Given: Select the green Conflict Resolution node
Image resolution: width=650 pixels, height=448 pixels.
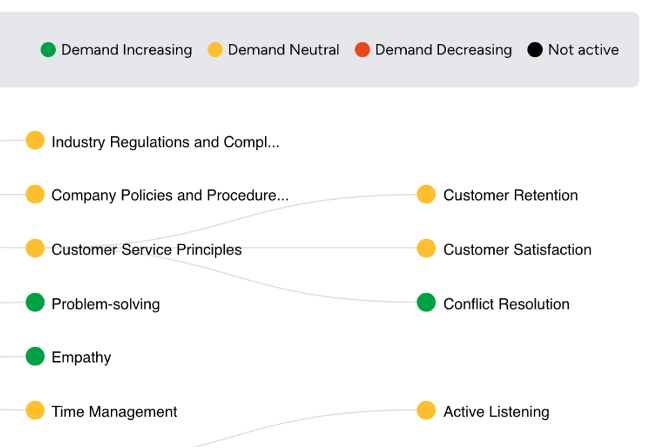Looking at the screenshot, I should (x=426, y=302).
